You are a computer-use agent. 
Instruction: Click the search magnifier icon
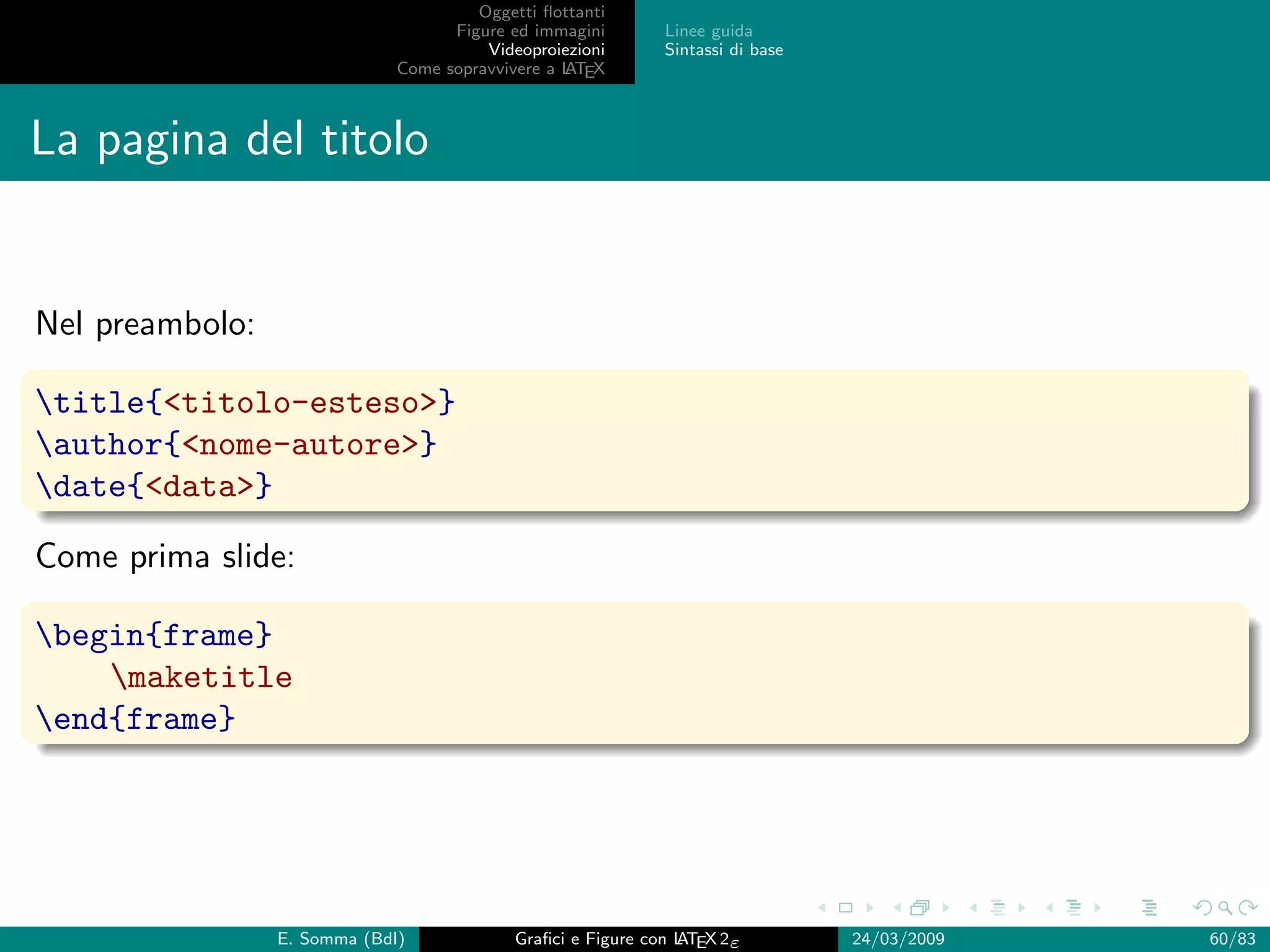coord(1225,908)
